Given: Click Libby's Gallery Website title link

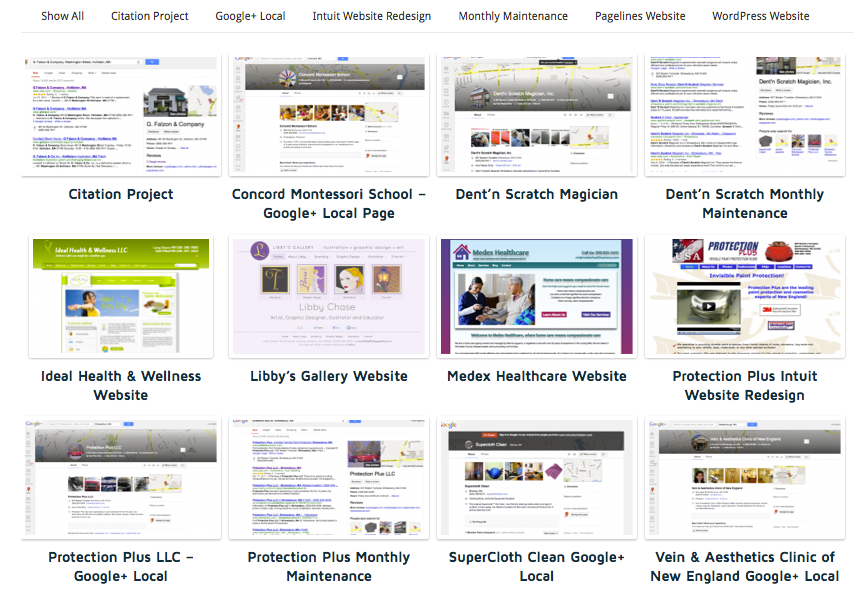Looking at the screenshot, I should [329, 376].
